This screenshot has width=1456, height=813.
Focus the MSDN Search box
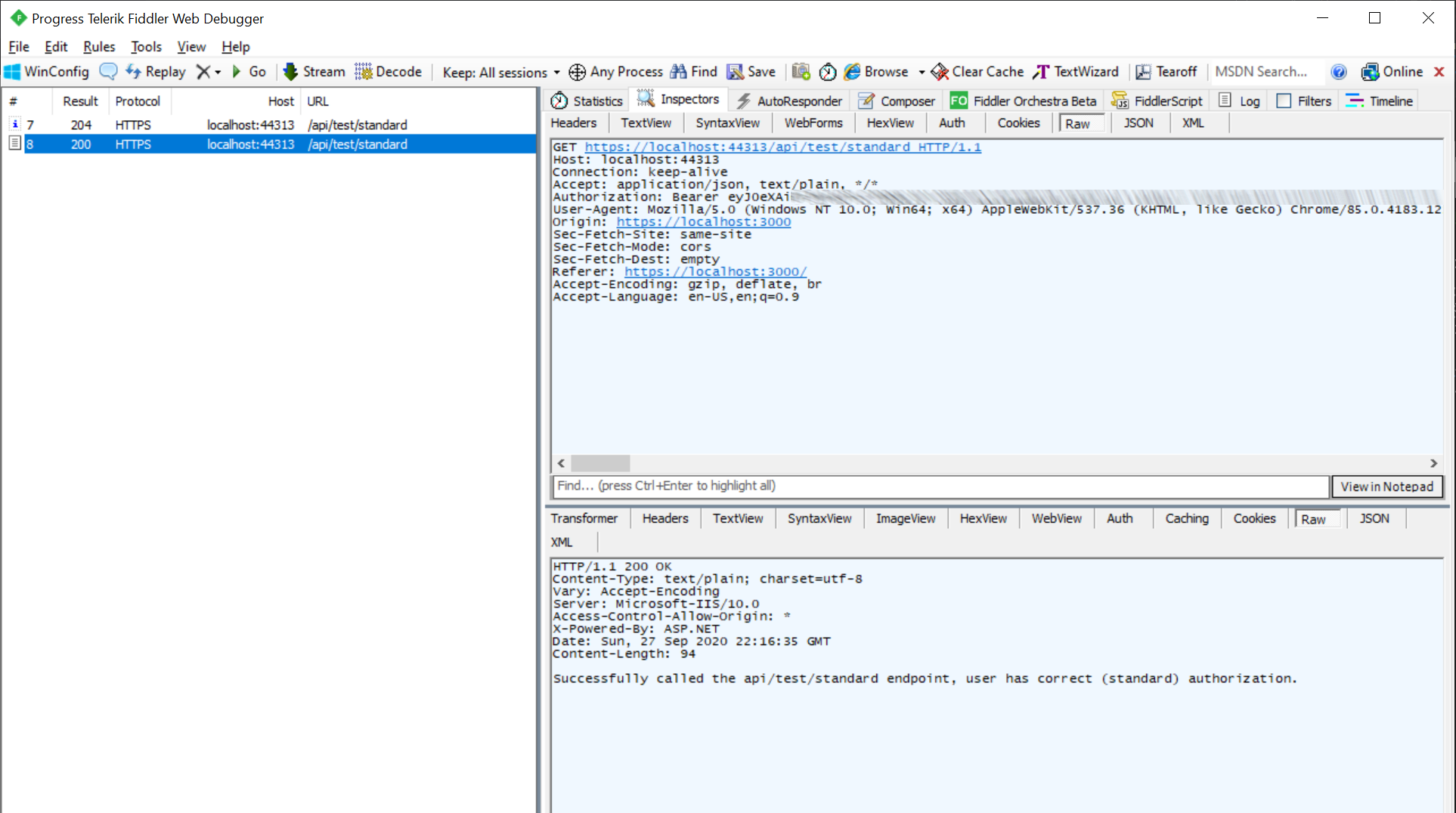point(1267,72)
